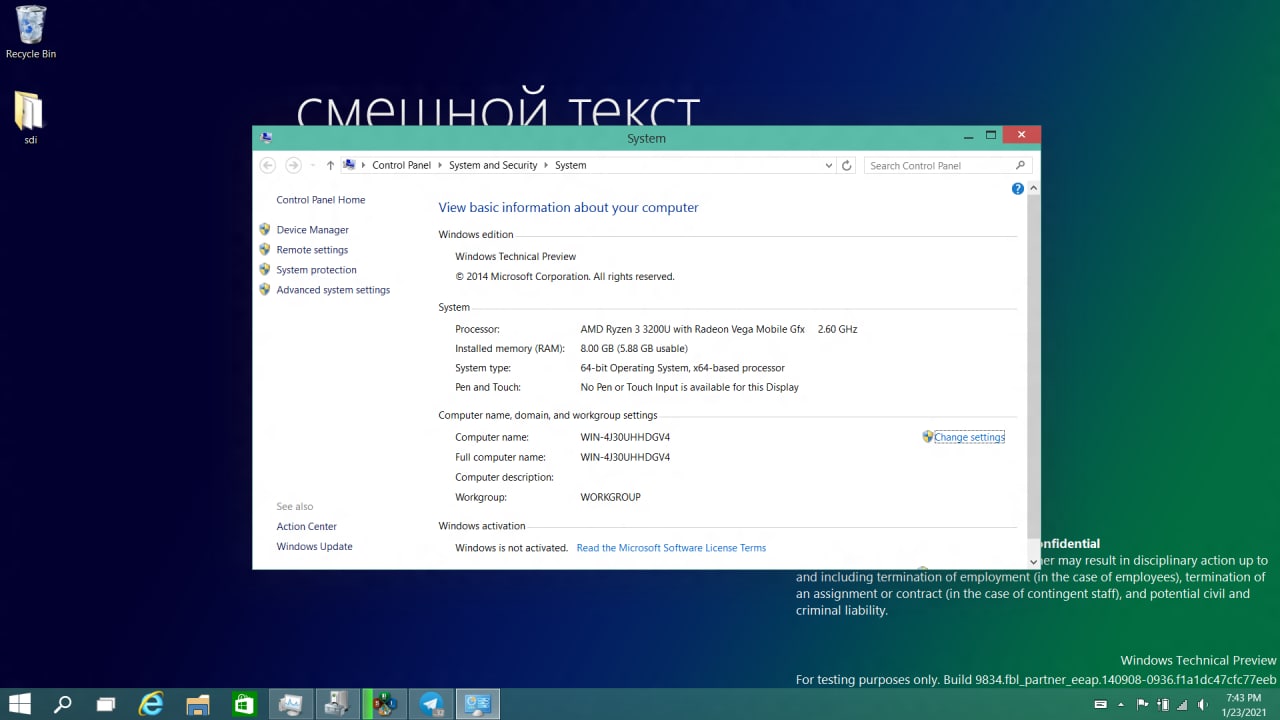The width and height of the screenshot is (1280, 720).
Task: Open Help with the question mark icon
Action: tap(1018, 189)
